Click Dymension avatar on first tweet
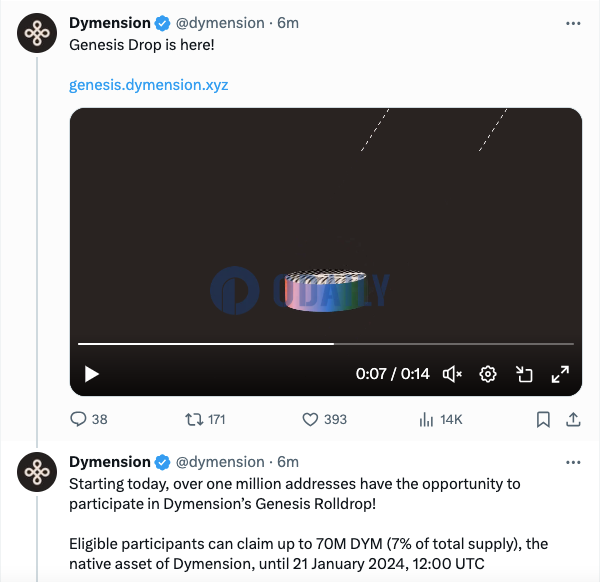600x582 pixels. point(37,33)
